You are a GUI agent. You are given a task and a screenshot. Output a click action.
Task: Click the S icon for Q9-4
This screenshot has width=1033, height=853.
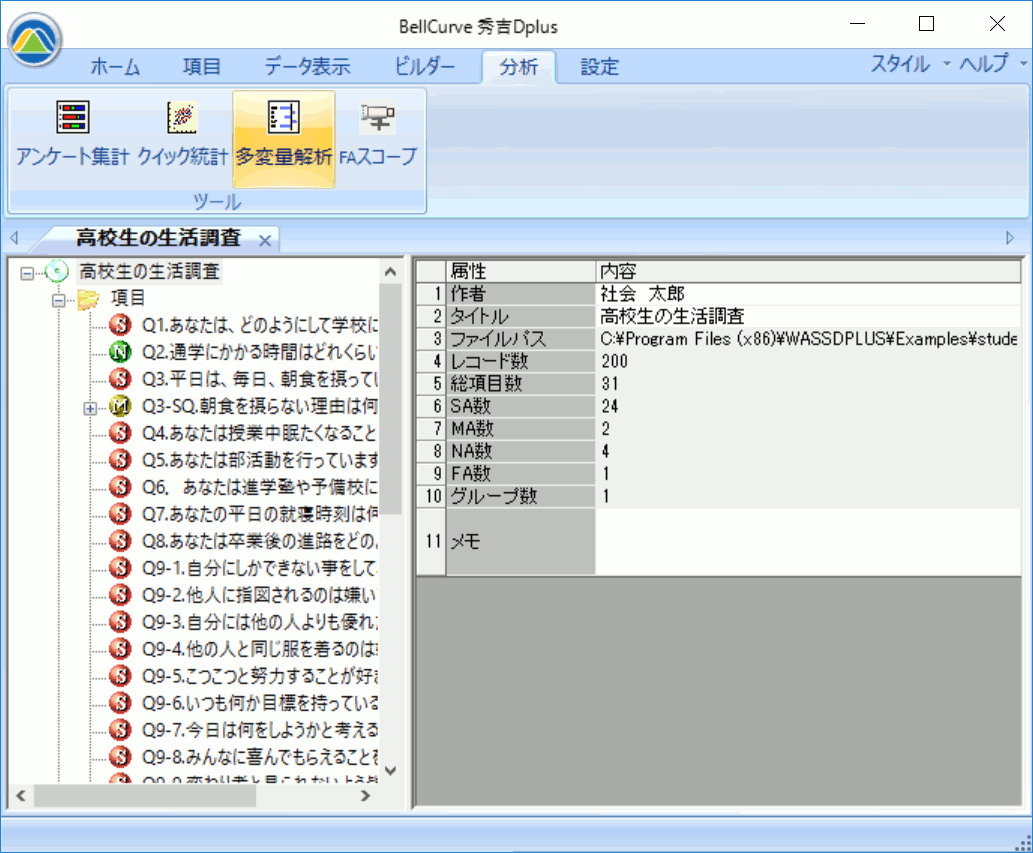point(120,649)
